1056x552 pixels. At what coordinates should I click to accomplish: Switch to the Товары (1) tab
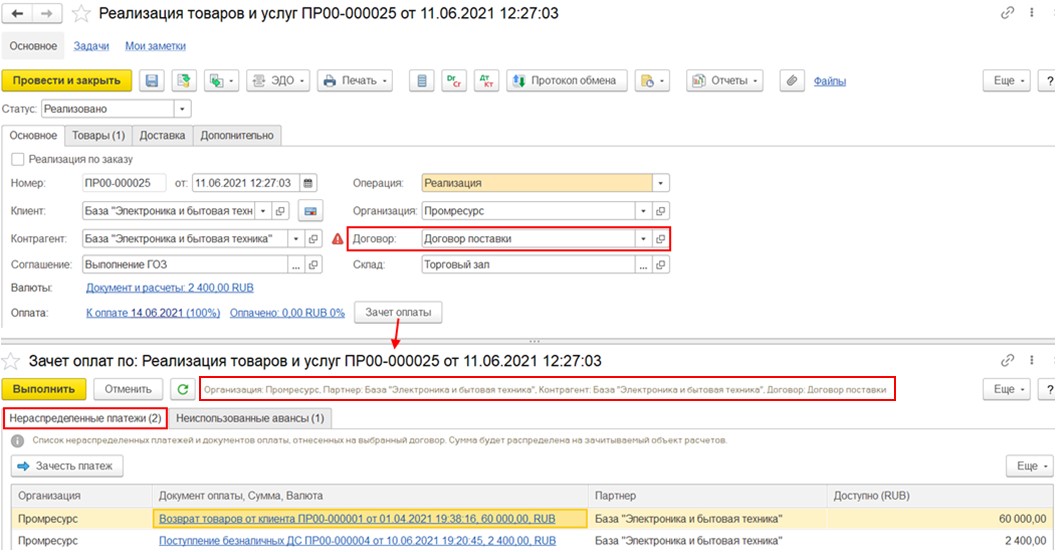click(x=97, y=135)
